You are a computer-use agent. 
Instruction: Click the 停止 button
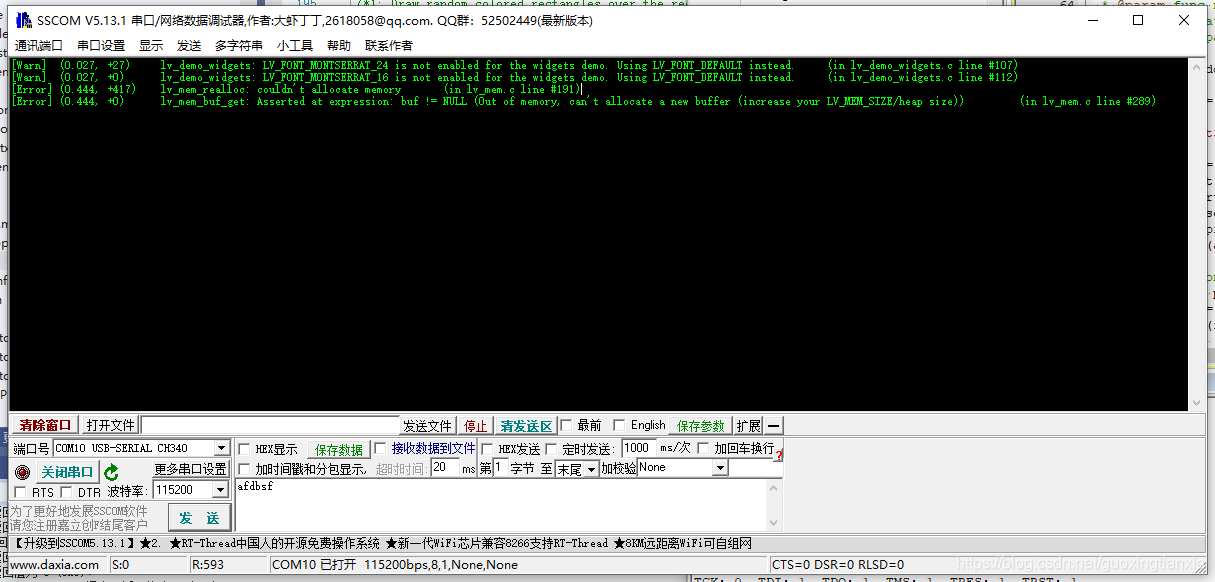(x=476, y=426)
